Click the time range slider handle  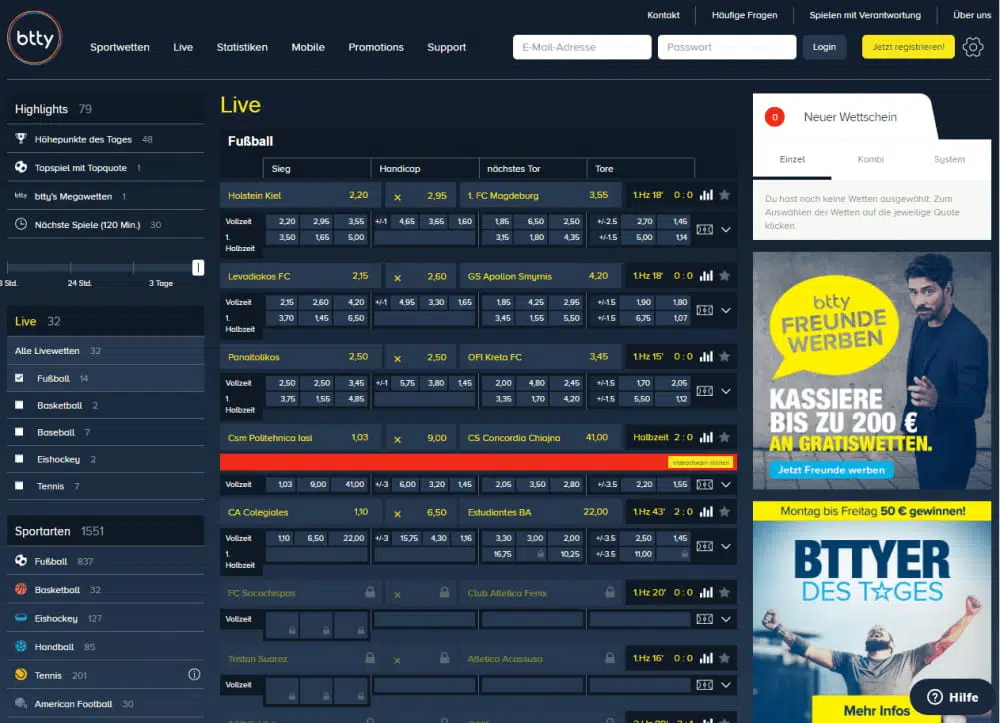coord(198,267)
